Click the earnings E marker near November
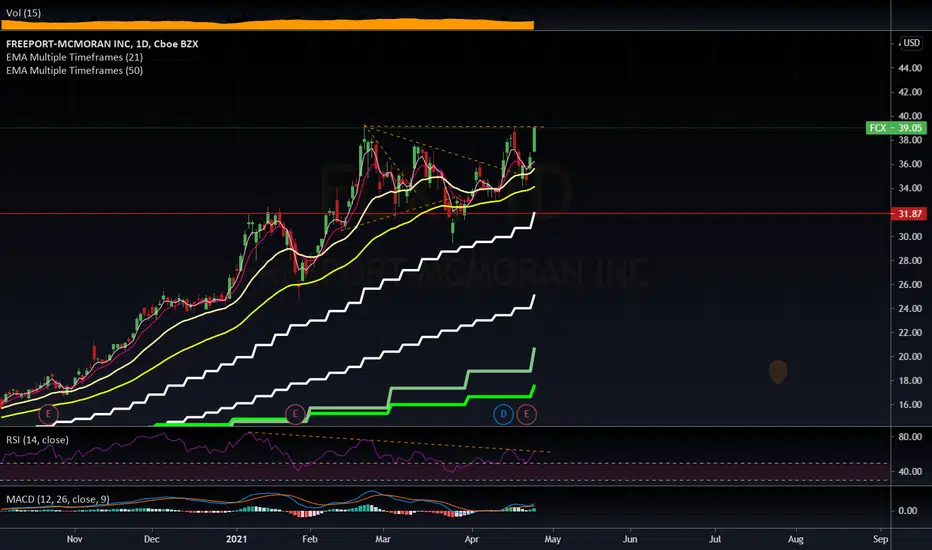Image resolution: width=932 pixels, height=550 pixels. coord(48,414)
